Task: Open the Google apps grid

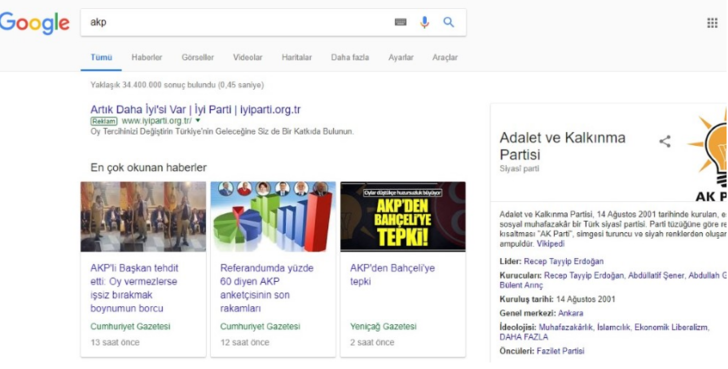Action: click(712, 23)
